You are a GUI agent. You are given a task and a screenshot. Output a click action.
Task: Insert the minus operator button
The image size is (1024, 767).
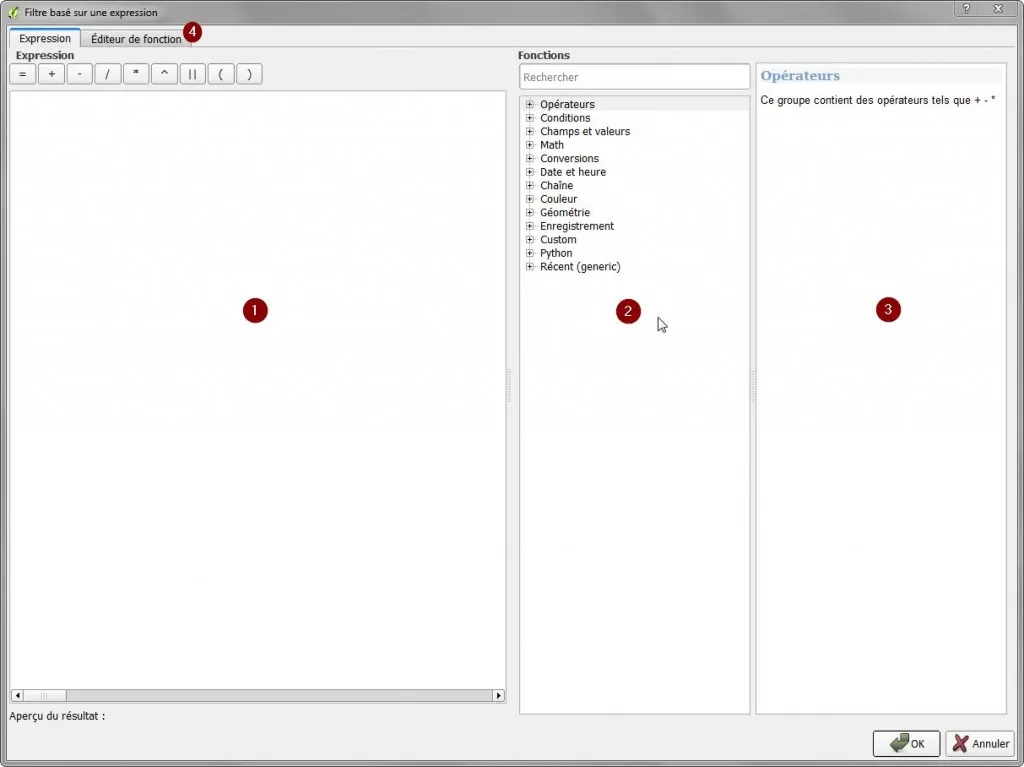[79, 74]
